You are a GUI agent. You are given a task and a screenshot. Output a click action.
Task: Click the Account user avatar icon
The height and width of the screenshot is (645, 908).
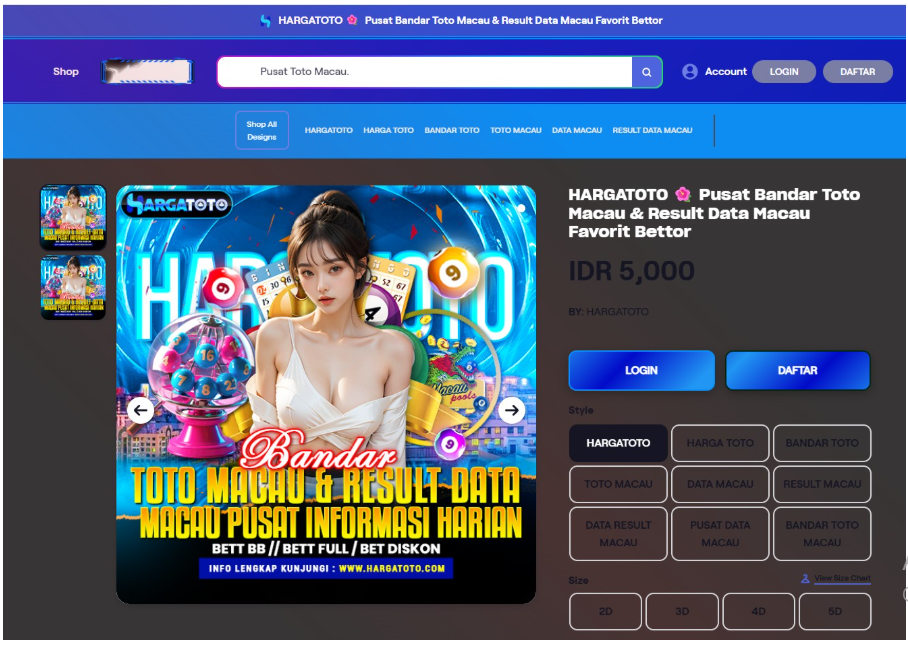690,72
